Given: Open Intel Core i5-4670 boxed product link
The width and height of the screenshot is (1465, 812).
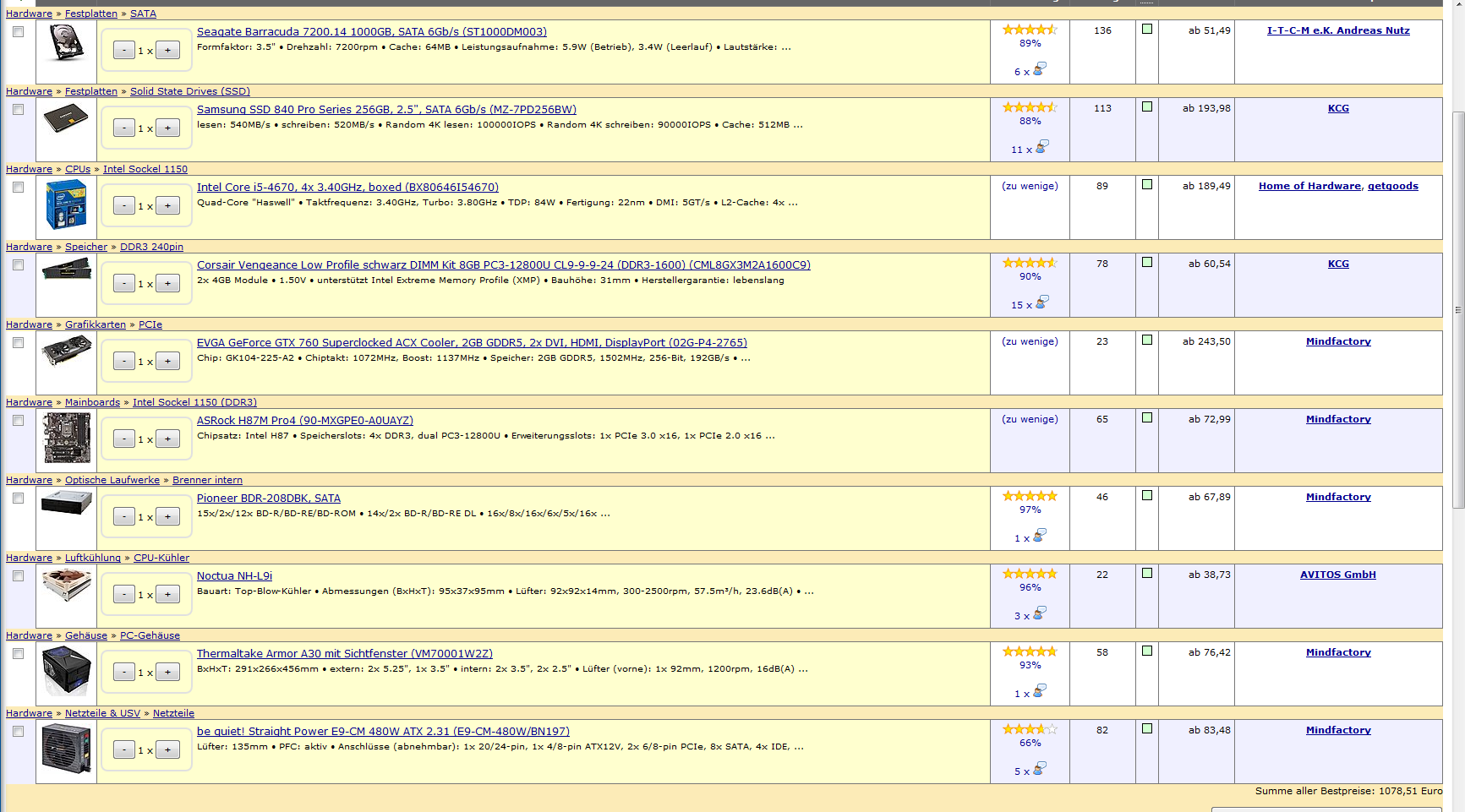Looking at the screenshot, I should tap(347, 188).
